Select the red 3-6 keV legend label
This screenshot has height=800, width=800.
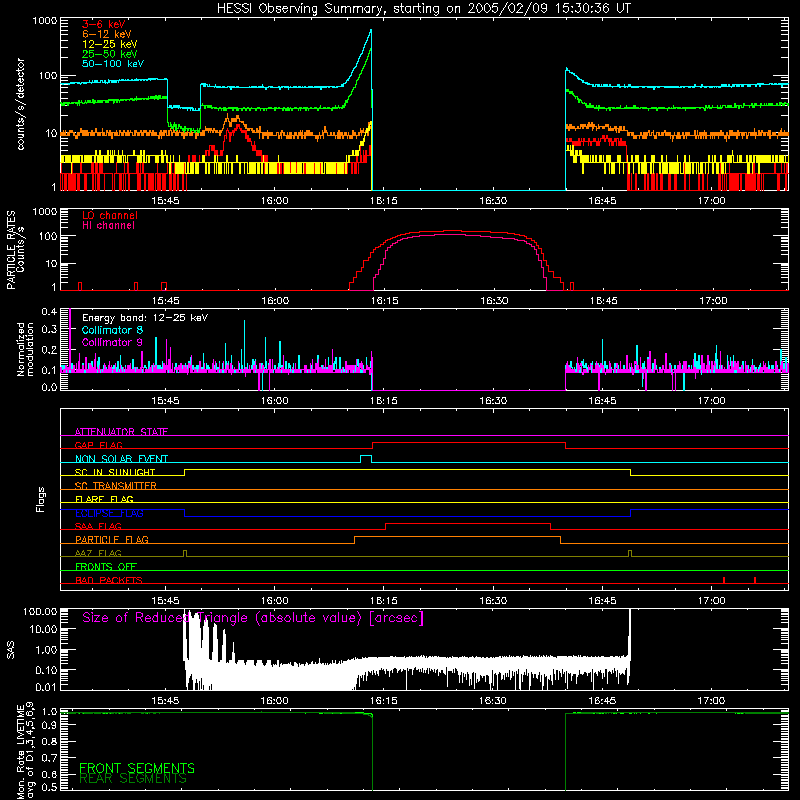104,24
